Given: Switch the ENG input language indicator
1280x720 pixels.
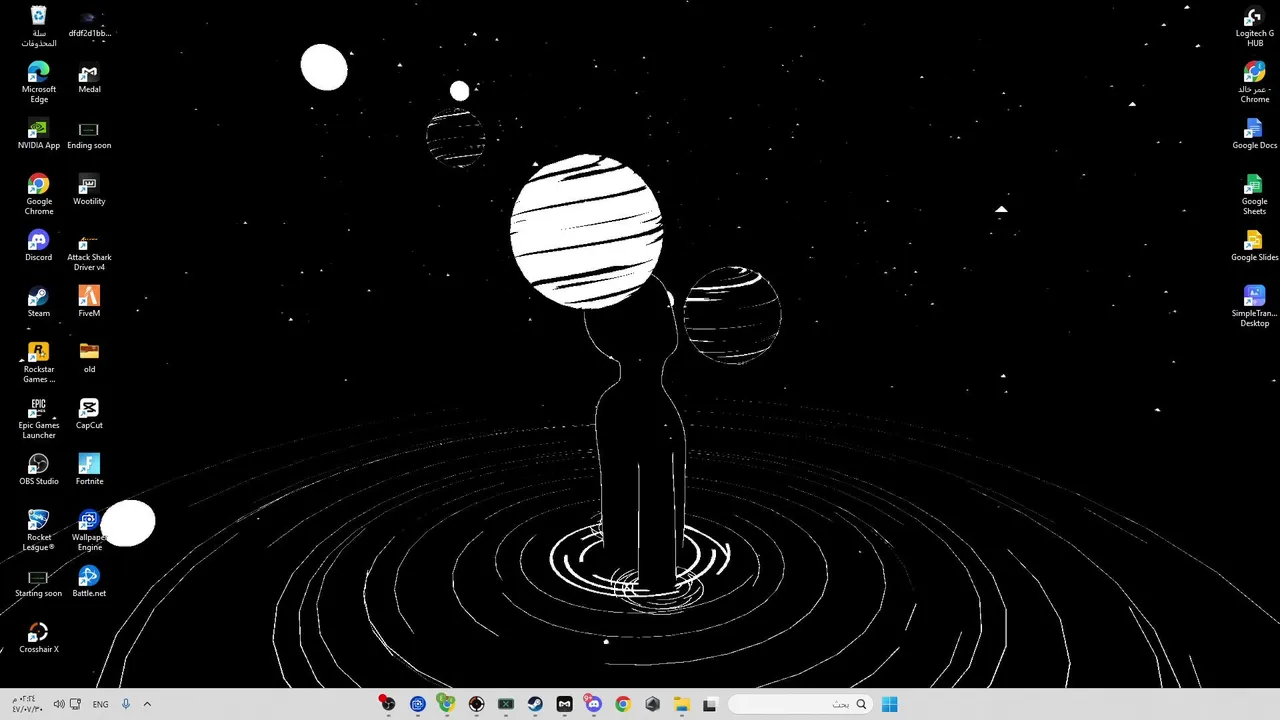Looking at the screenshot, I should [101, 704].
